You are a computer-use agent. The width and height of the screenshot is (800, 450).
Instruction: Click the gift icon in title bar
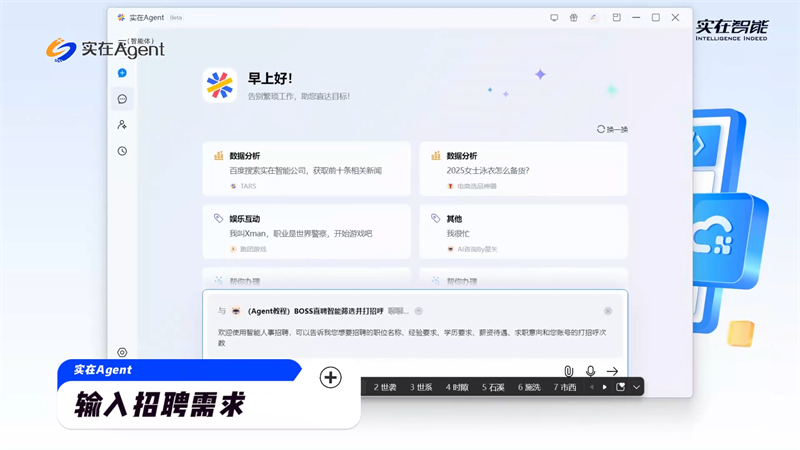pyautogui.click(x=574, y=18)
